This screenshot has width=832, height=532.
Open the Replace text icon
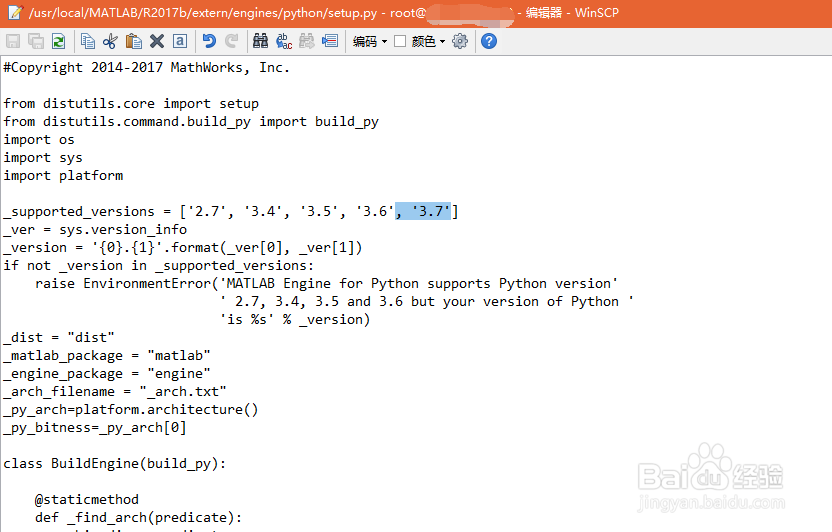coord(284,41)
